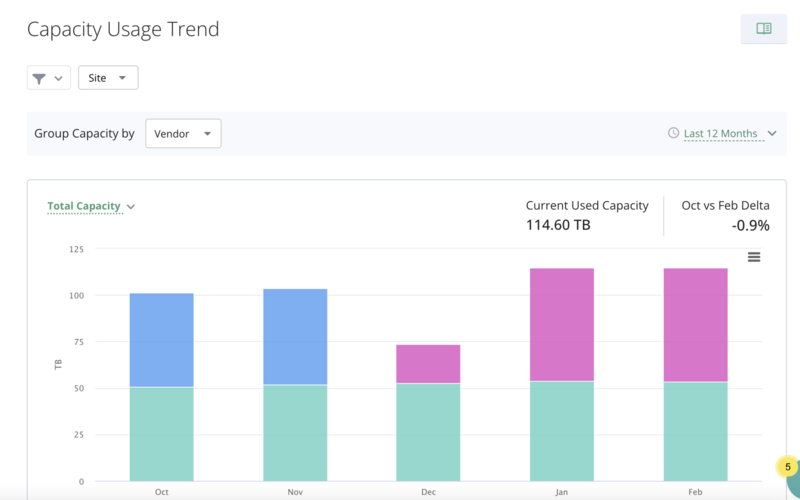Click the 25 y-axis tick label
This screenshot has height=500, width=800.
coord(79,435)
